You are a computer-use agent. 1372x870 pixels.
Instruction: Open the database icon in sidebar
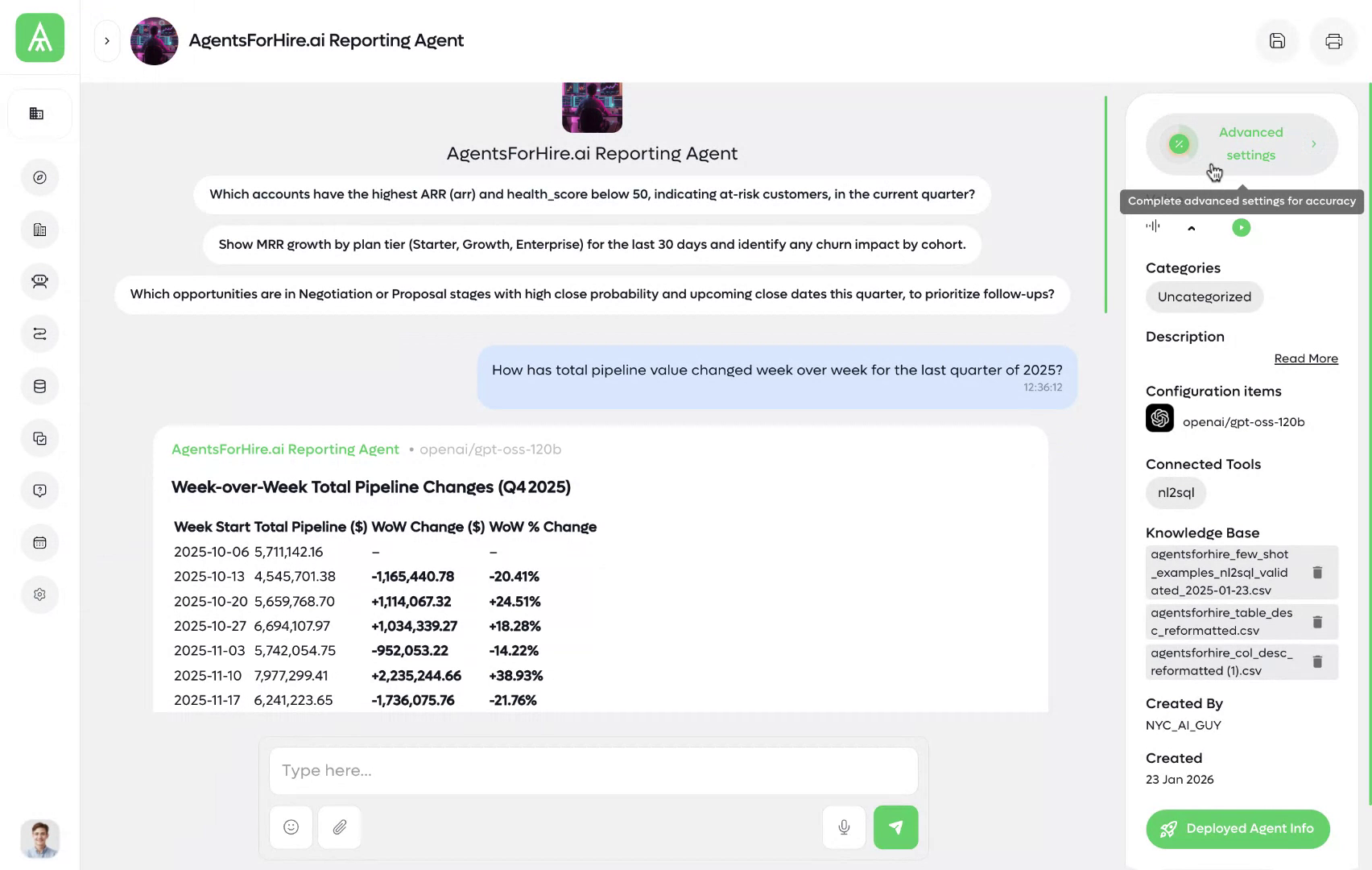39,386
